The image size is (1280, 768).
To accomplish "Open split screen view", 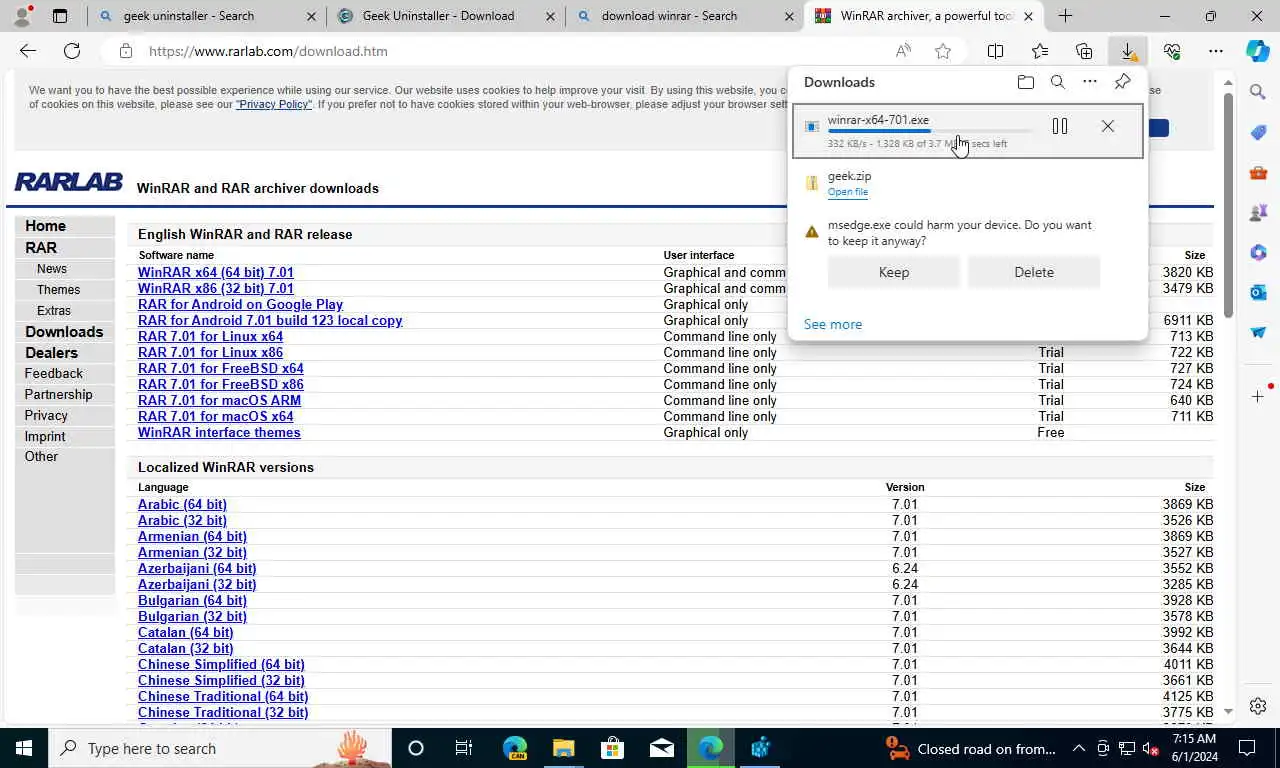I will click(995, 51).
